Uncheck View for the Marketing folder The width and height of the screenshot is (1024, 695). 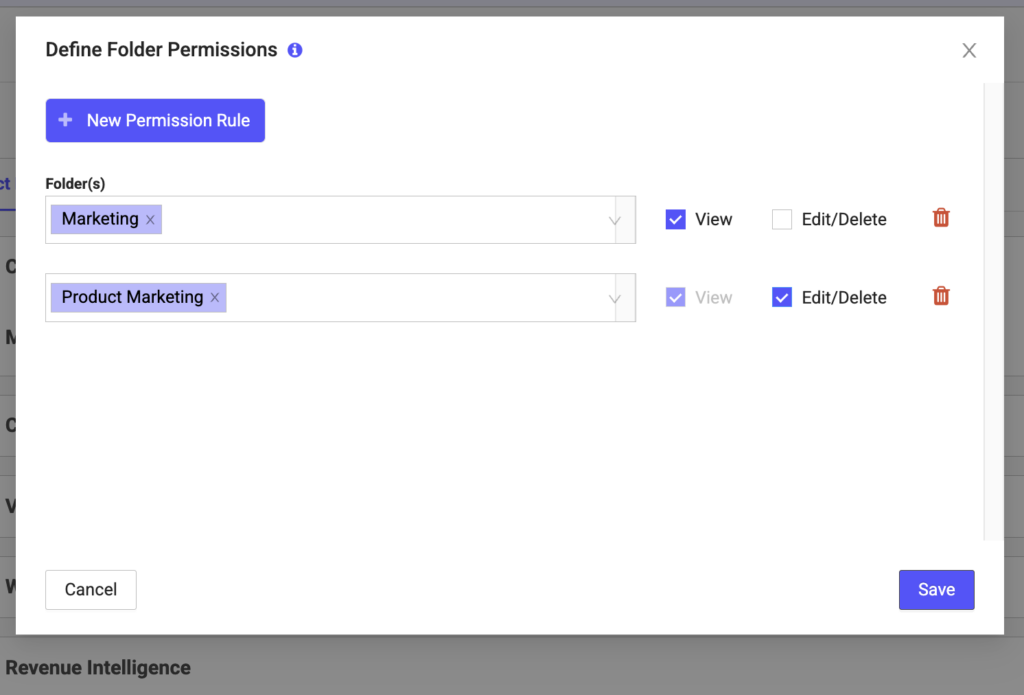(675, 219)
